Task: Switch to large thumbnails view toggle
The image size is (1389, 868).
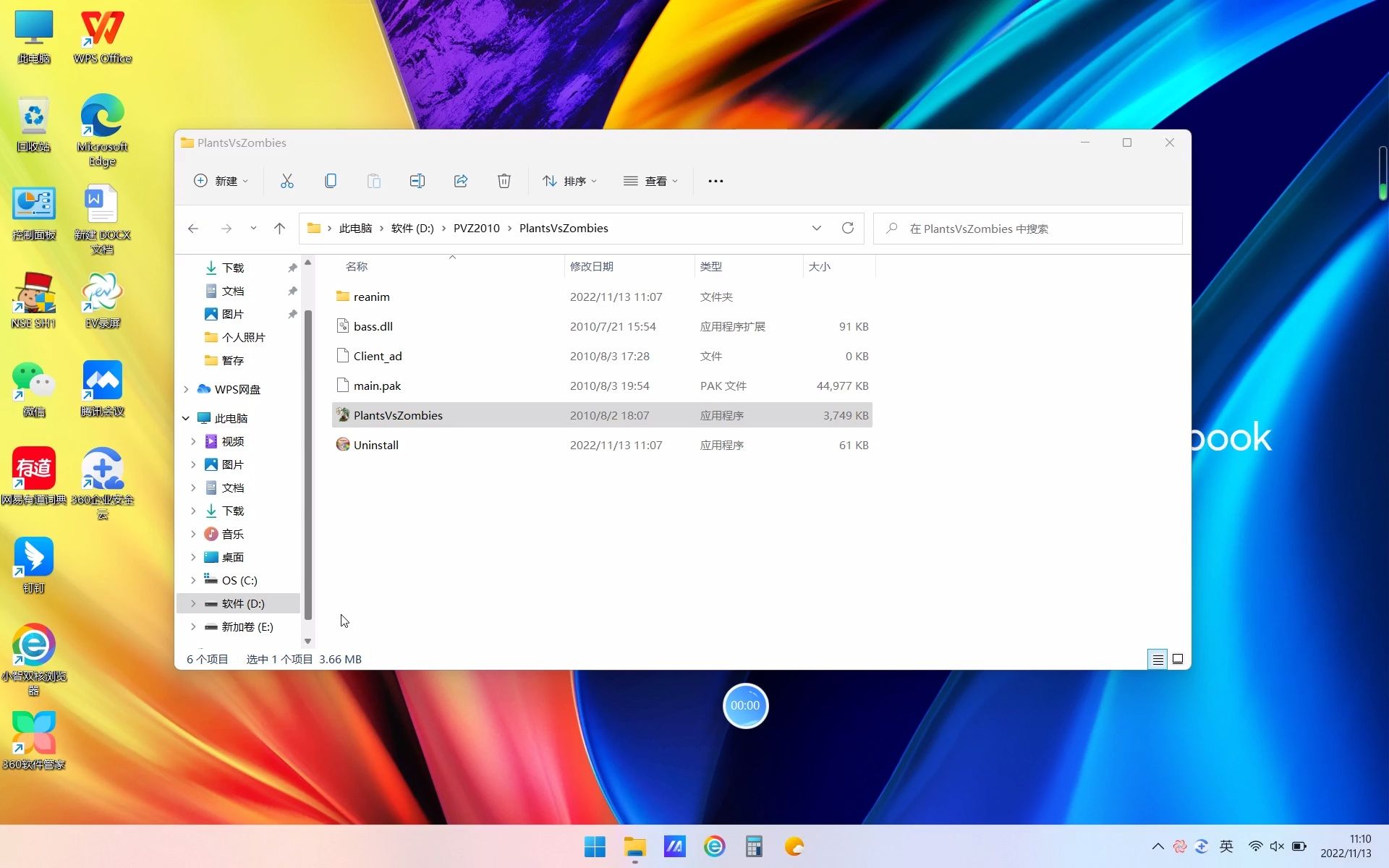Action: (1178, 659)
